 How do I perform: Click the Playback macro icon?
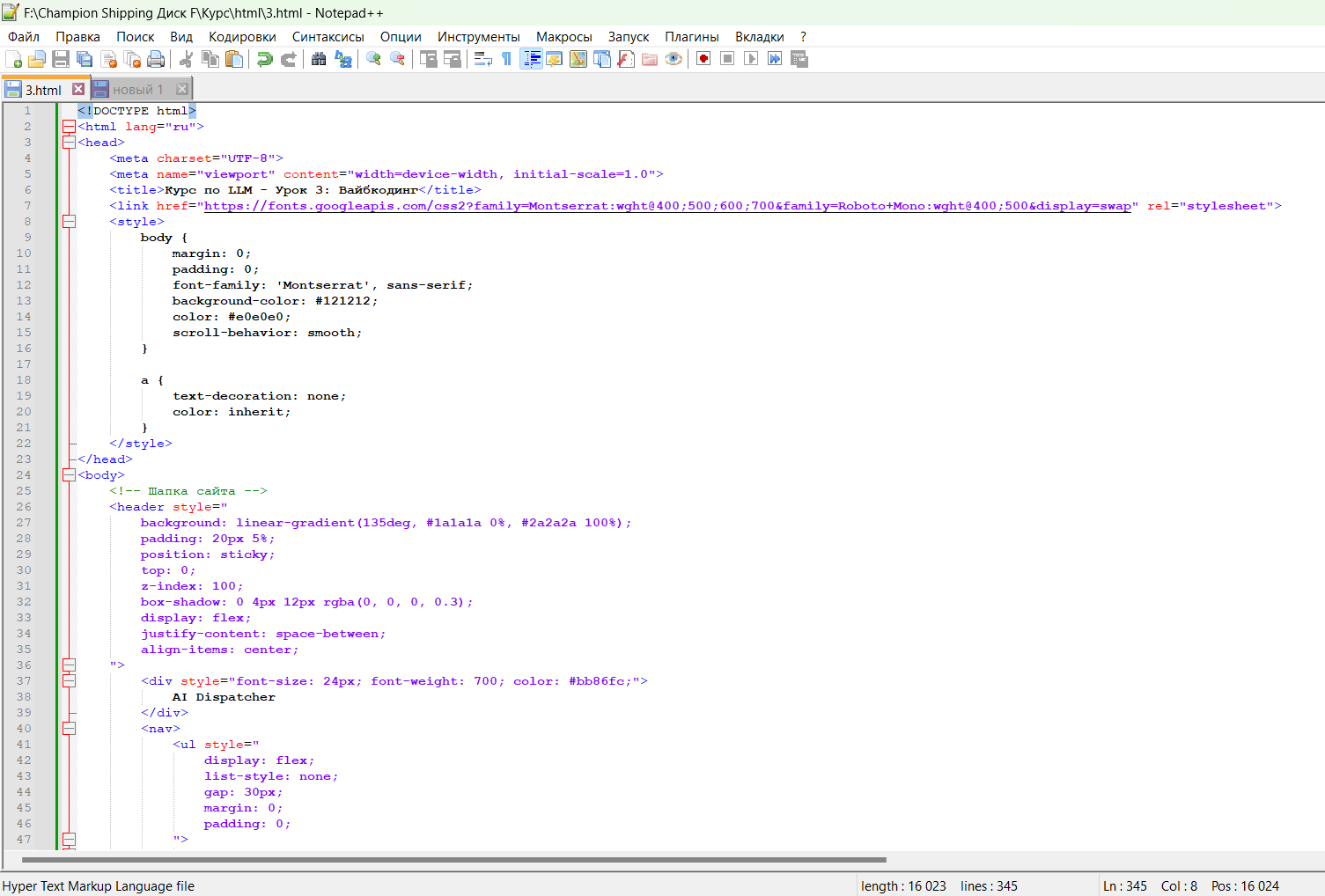(751, 59)
